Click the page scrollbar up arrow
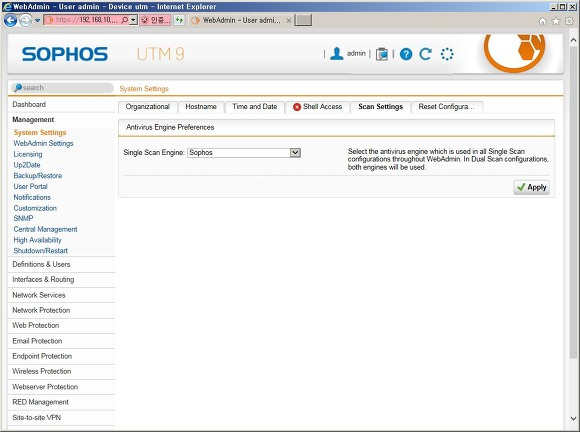This screenshot has height=432, width=580. [573, 40]
